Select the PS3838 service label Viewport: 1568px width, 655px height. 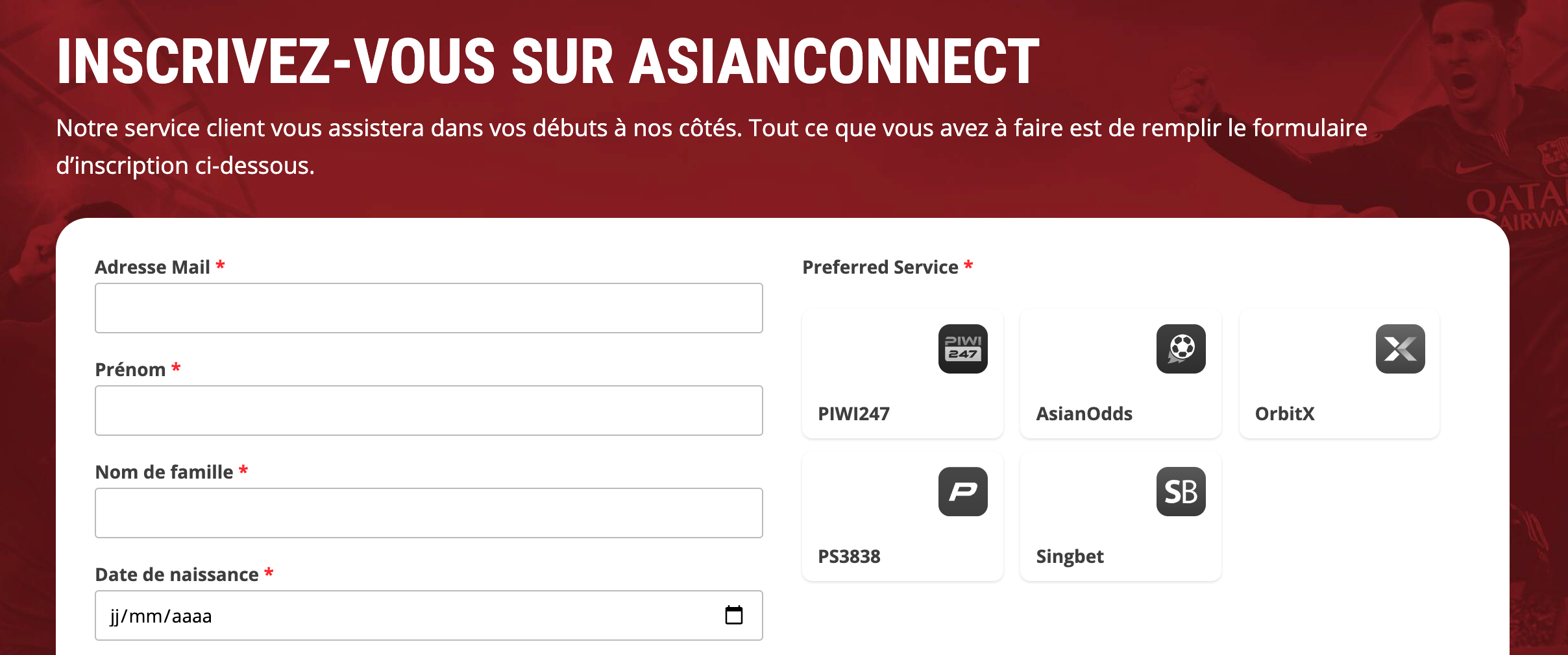click(x=849, y=556)
